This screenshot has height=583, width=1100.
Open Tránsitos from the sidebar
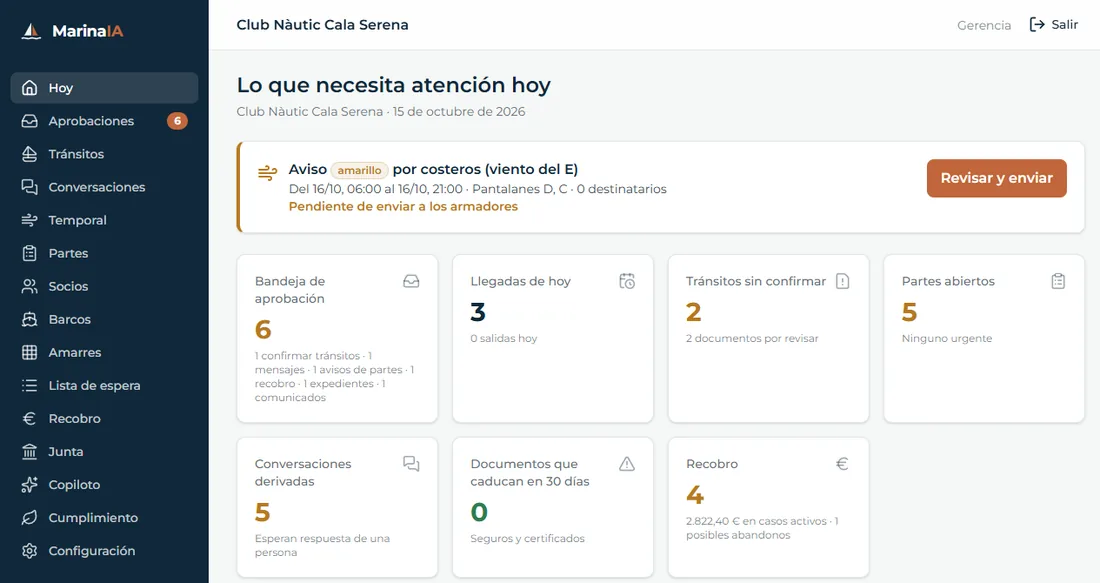click(x=105, y=154)
